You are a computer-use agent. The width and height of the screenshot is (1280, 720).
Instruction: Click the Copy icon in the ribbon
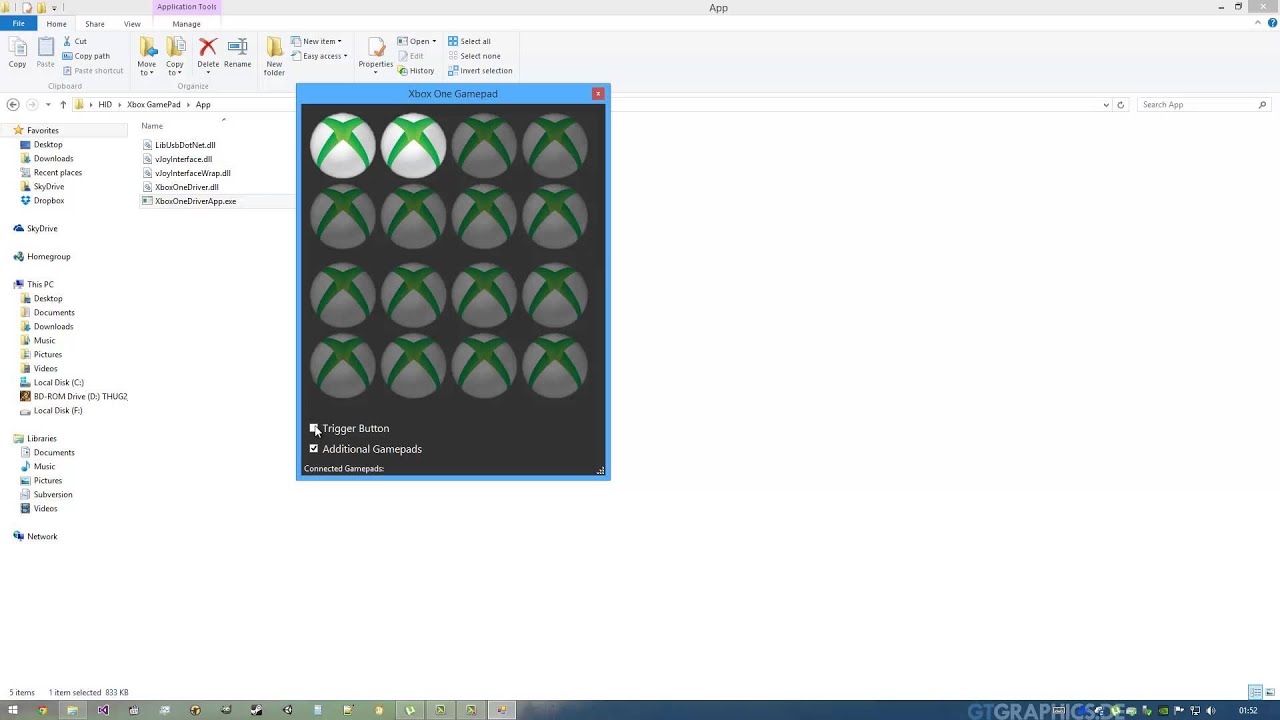pyautogui.click(x=17, y=47)
